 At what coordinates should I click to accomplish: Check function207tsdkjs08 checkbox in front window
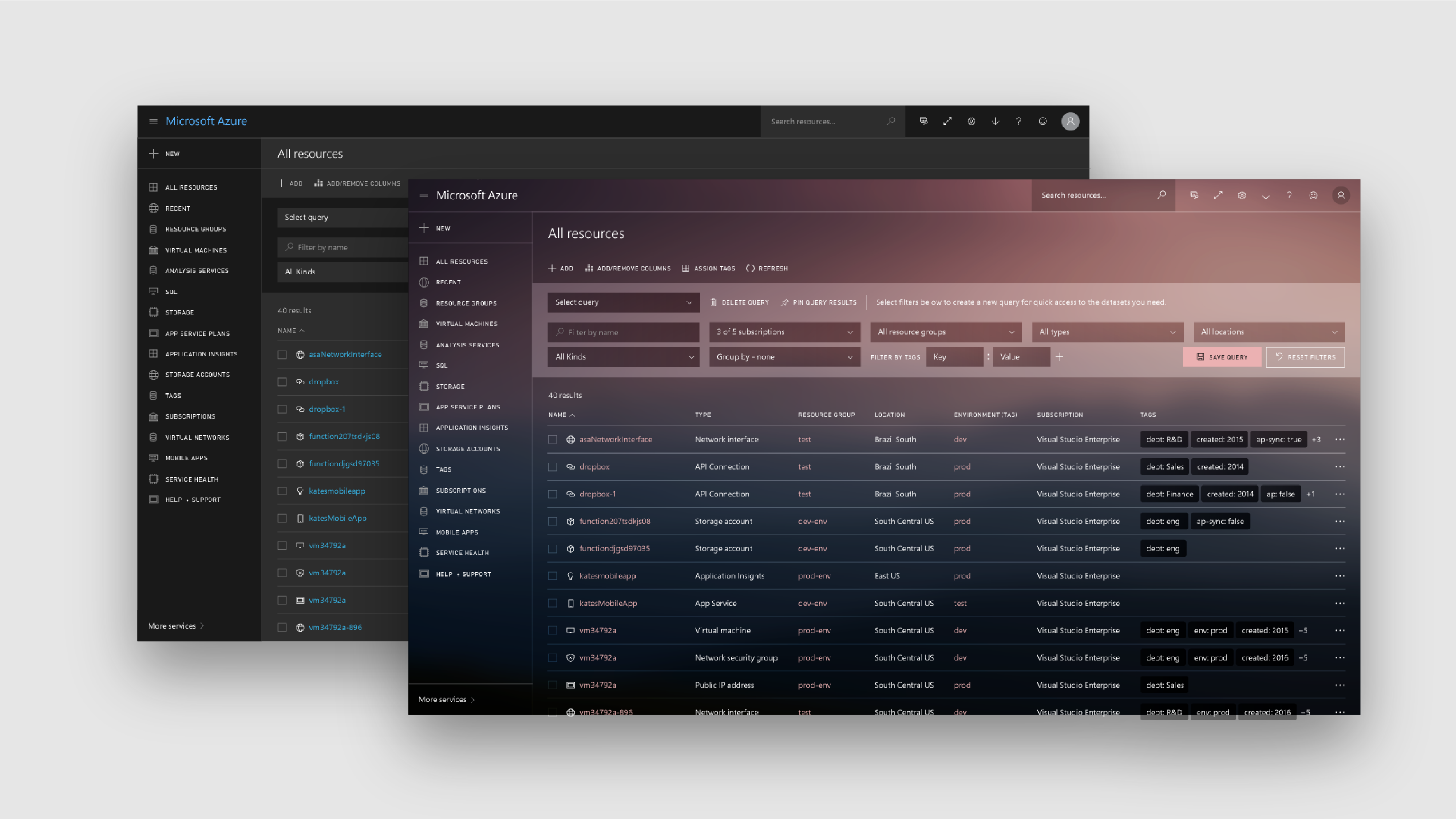tap(553, 521)
